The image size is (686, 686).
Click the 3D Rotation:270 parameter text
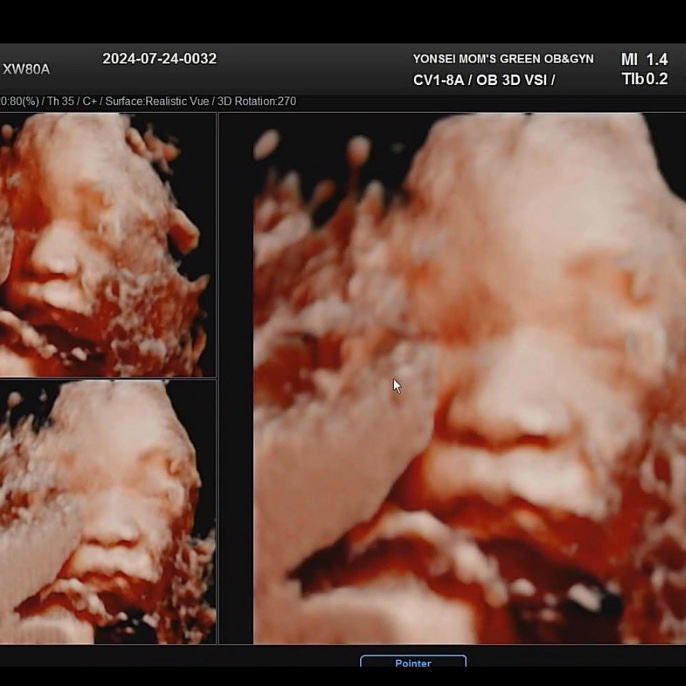(x=256, y=101)
